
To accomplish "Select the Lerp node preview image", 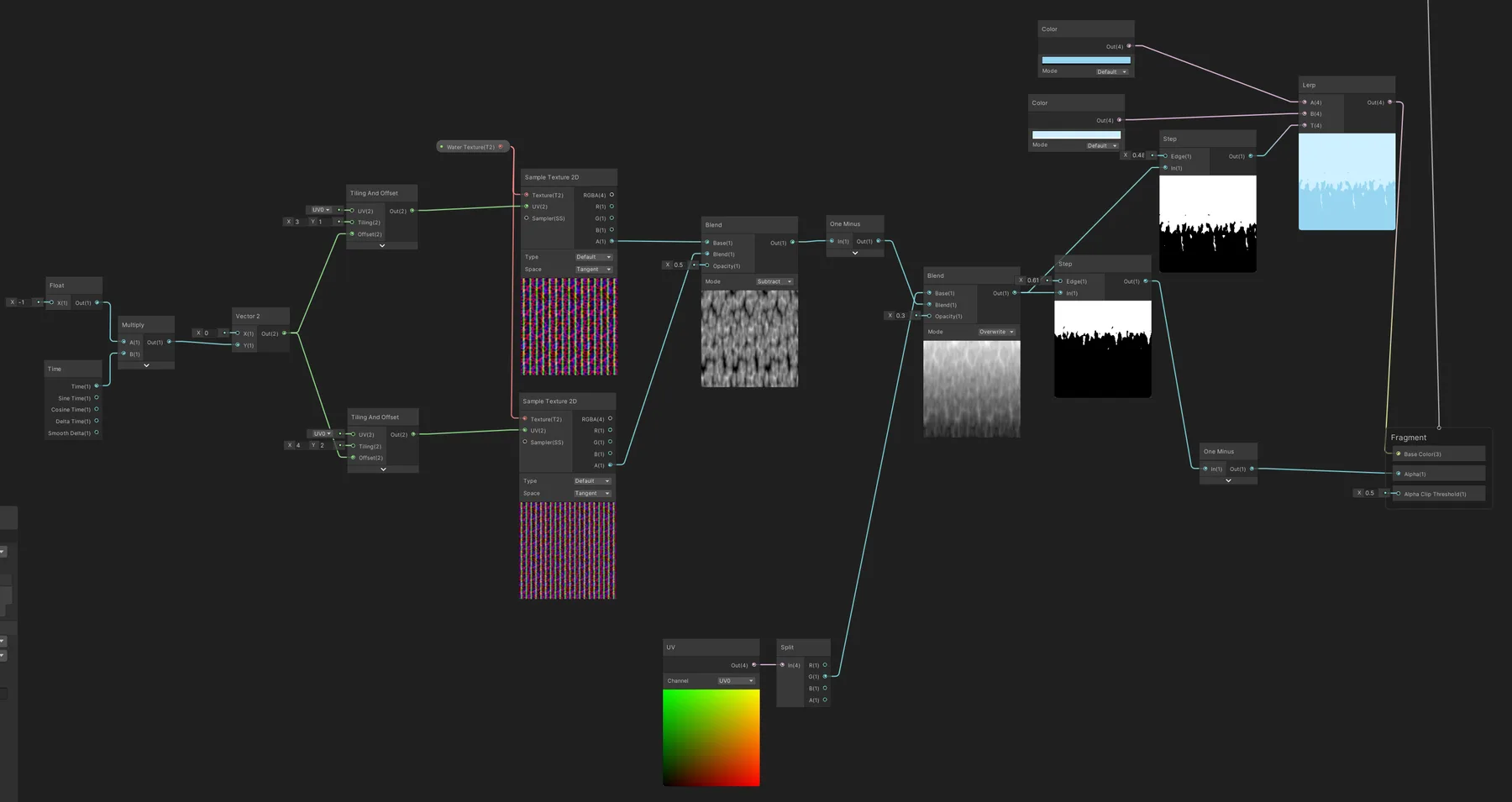I will 1347,181.
